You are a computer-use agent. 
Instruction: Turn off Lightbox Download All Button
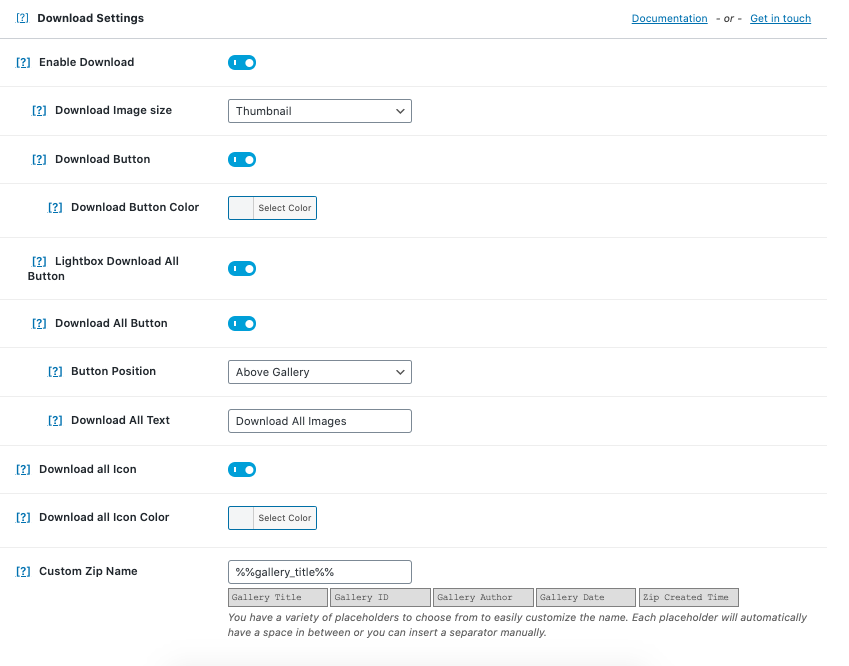click(x=242, y=269)
